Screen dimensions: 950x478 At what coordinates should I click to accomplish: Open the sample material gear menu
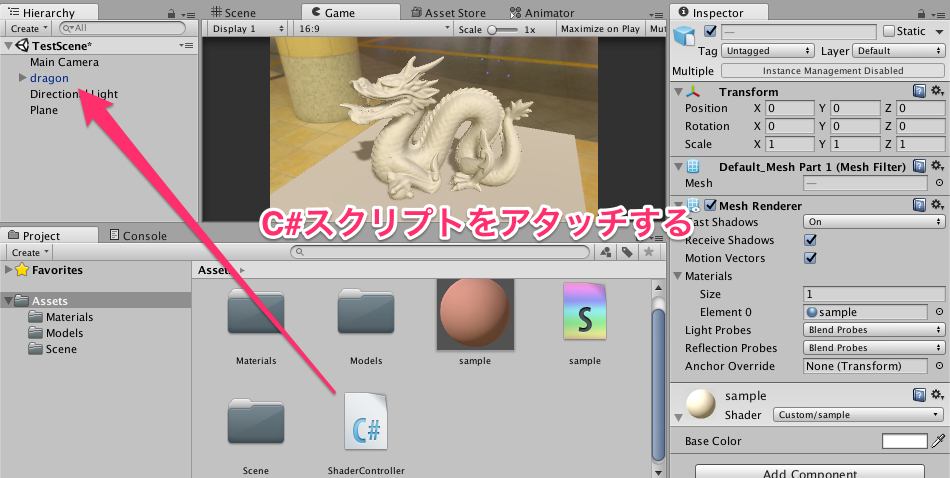point(937,395)
